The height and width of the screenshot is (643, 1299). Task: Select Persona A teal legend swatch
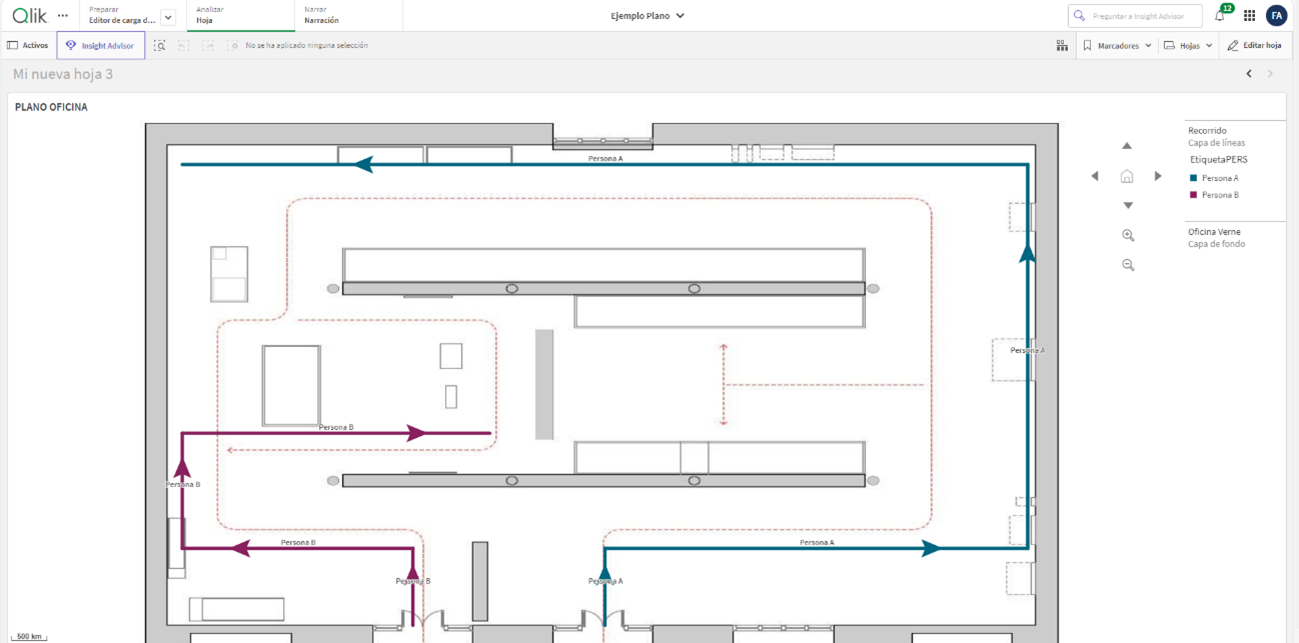pyautogui.click(x=1193, y=178)
